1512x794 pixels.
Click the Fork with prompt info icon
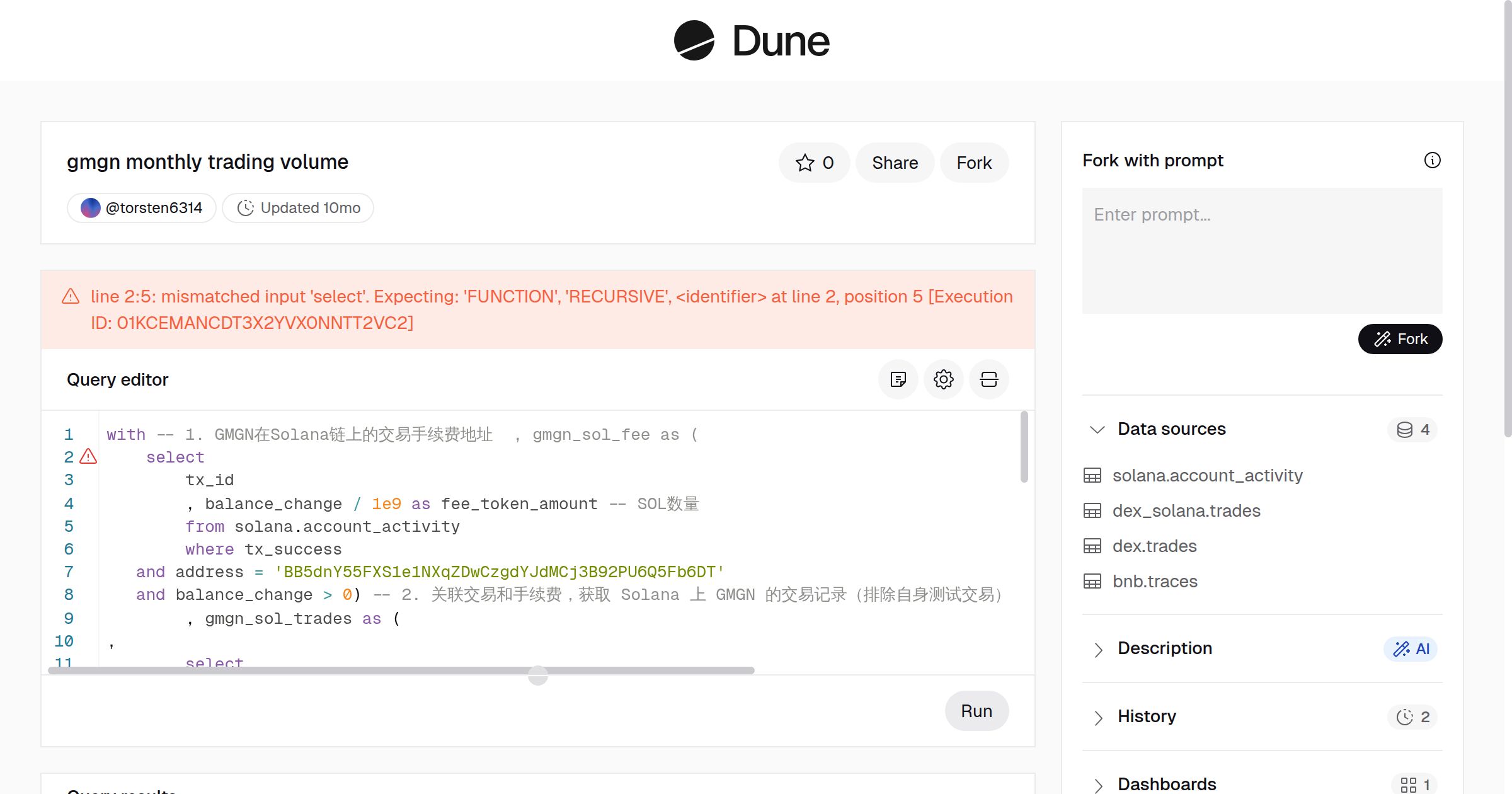pyautogui.click(x=1432, y=160)
